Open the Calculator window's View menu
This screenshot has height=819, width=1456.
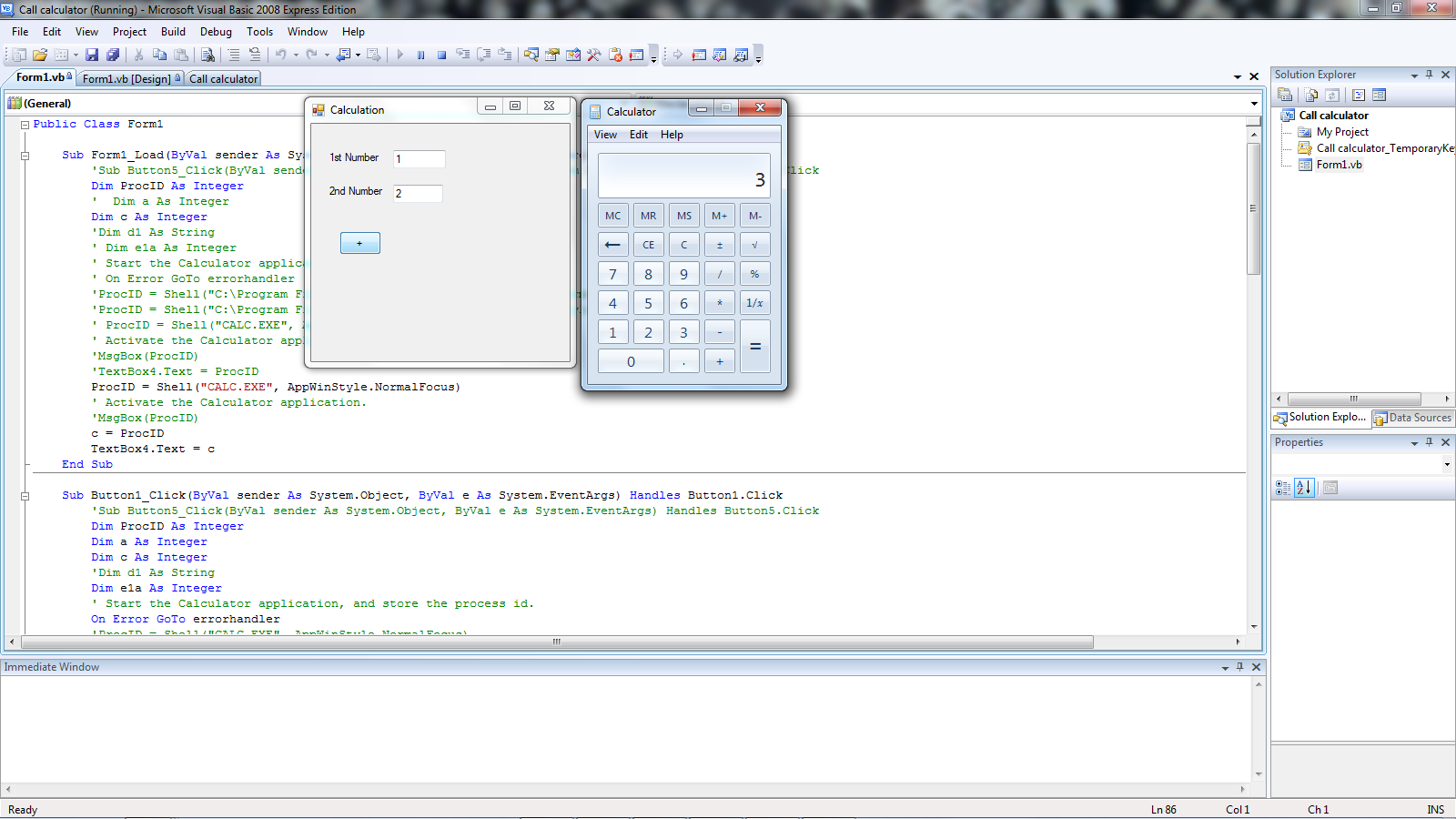coord(605,135)
